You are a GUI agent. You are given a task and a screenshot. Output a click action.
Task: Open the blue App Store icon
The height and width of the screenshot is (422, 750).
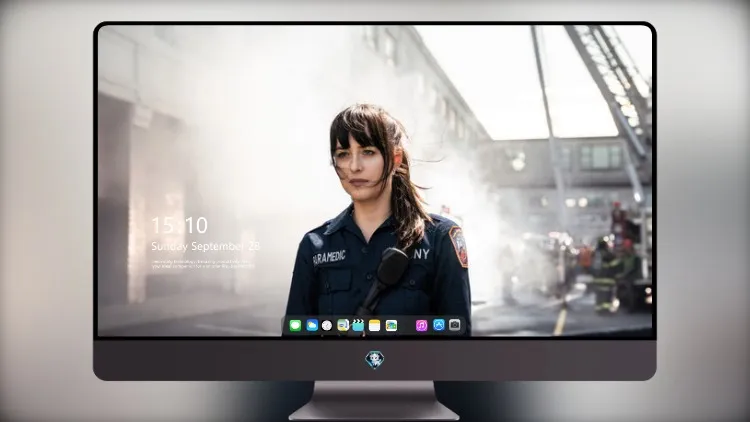439,325
